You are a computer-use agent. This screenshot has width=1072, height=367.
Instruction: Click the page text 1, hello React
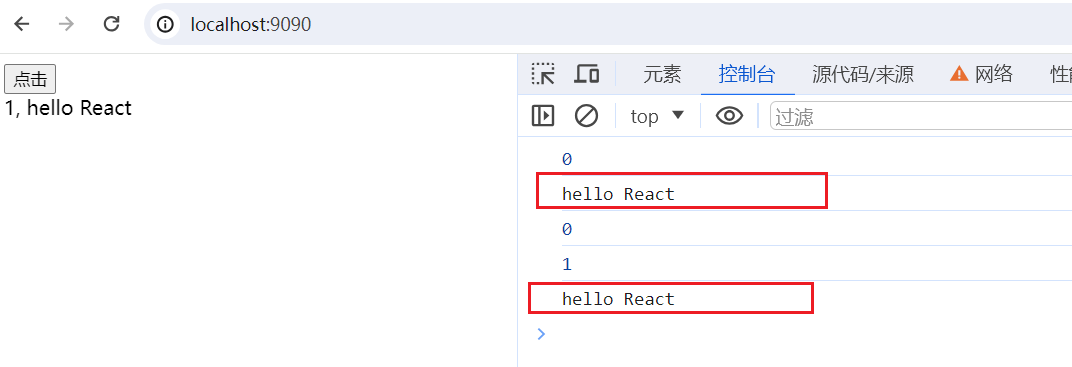click(68, 108)
